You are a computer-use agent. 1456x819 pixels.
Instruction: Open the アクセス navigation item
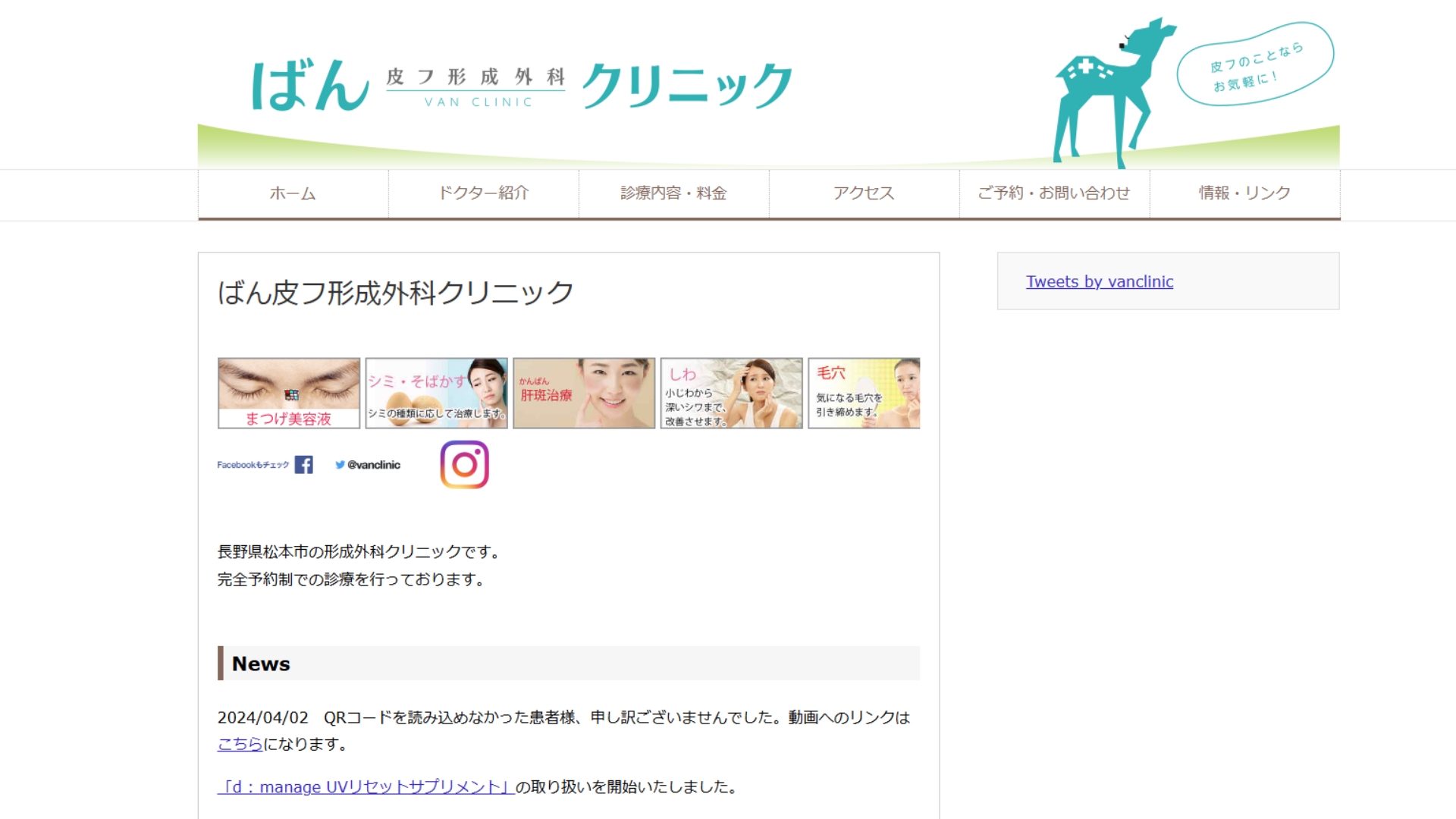(x=864, y=193)
